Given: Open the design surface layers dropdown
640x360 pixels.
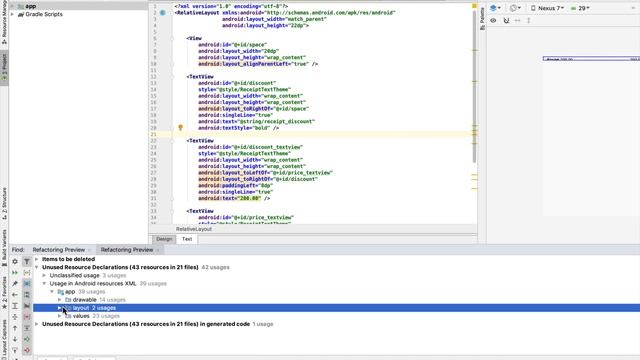Looking at the screenshot, I should tap(496, 8).
